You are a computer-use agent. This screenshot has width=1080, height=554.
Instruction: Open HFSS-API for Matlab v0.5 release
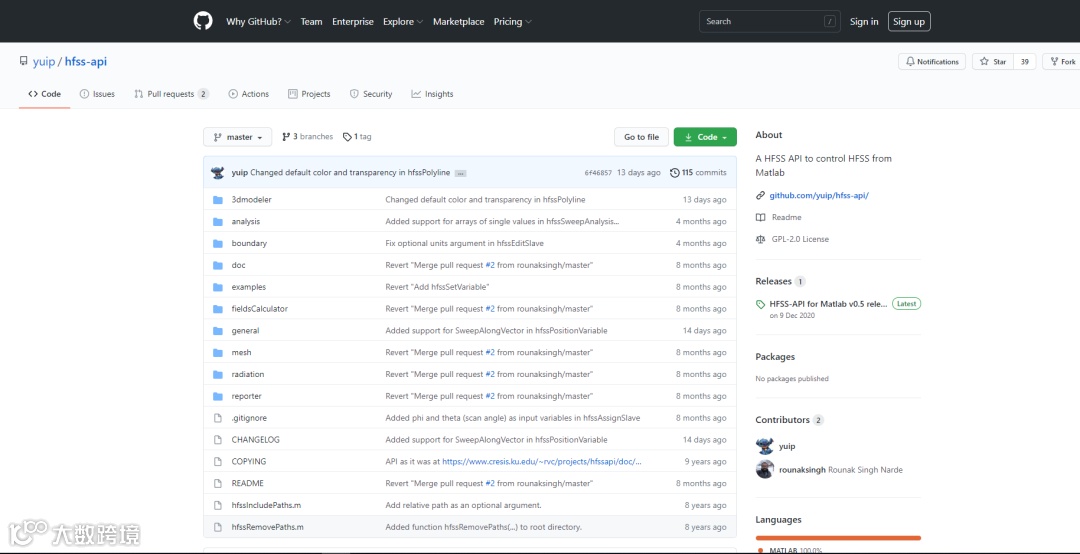tap(829, 304)
